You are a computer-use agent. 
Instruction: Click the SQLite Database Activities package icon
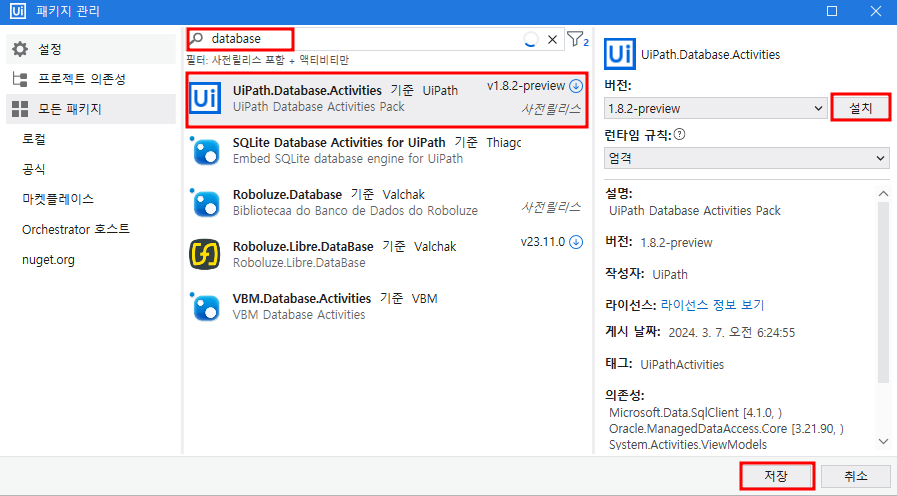(x=205, y=150)
